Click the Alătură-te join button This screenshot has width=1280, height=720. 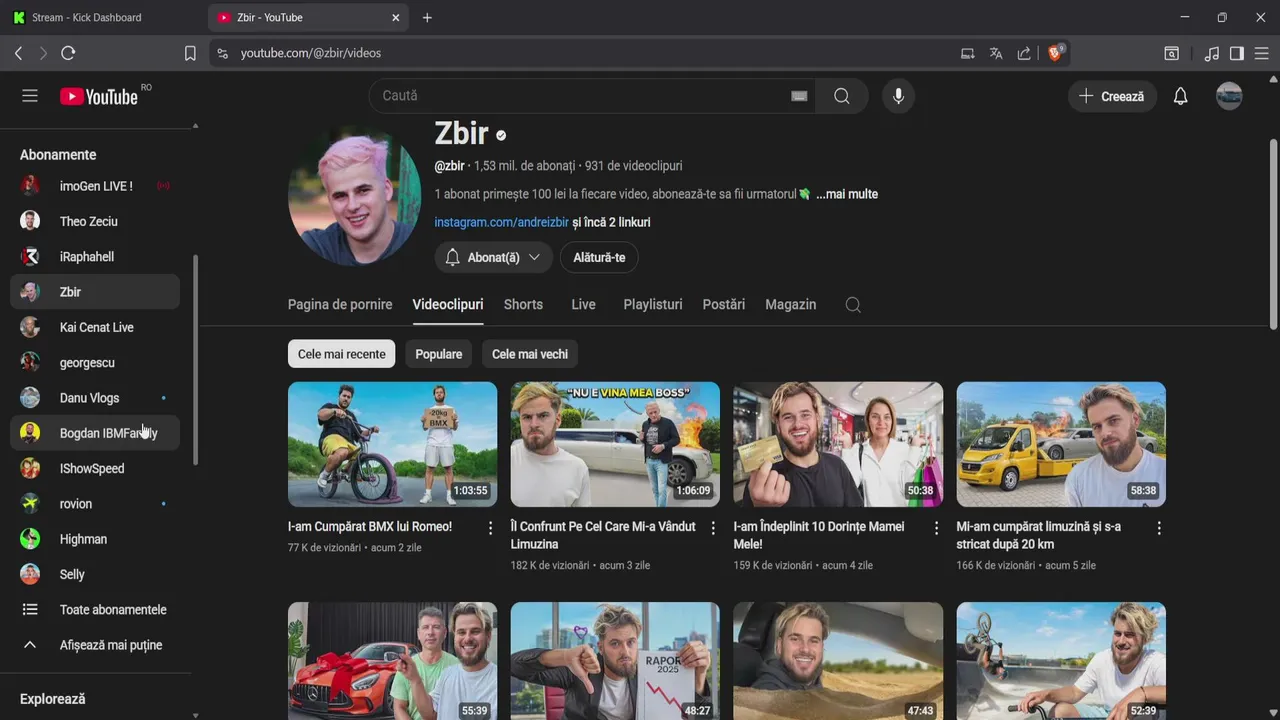599,257
